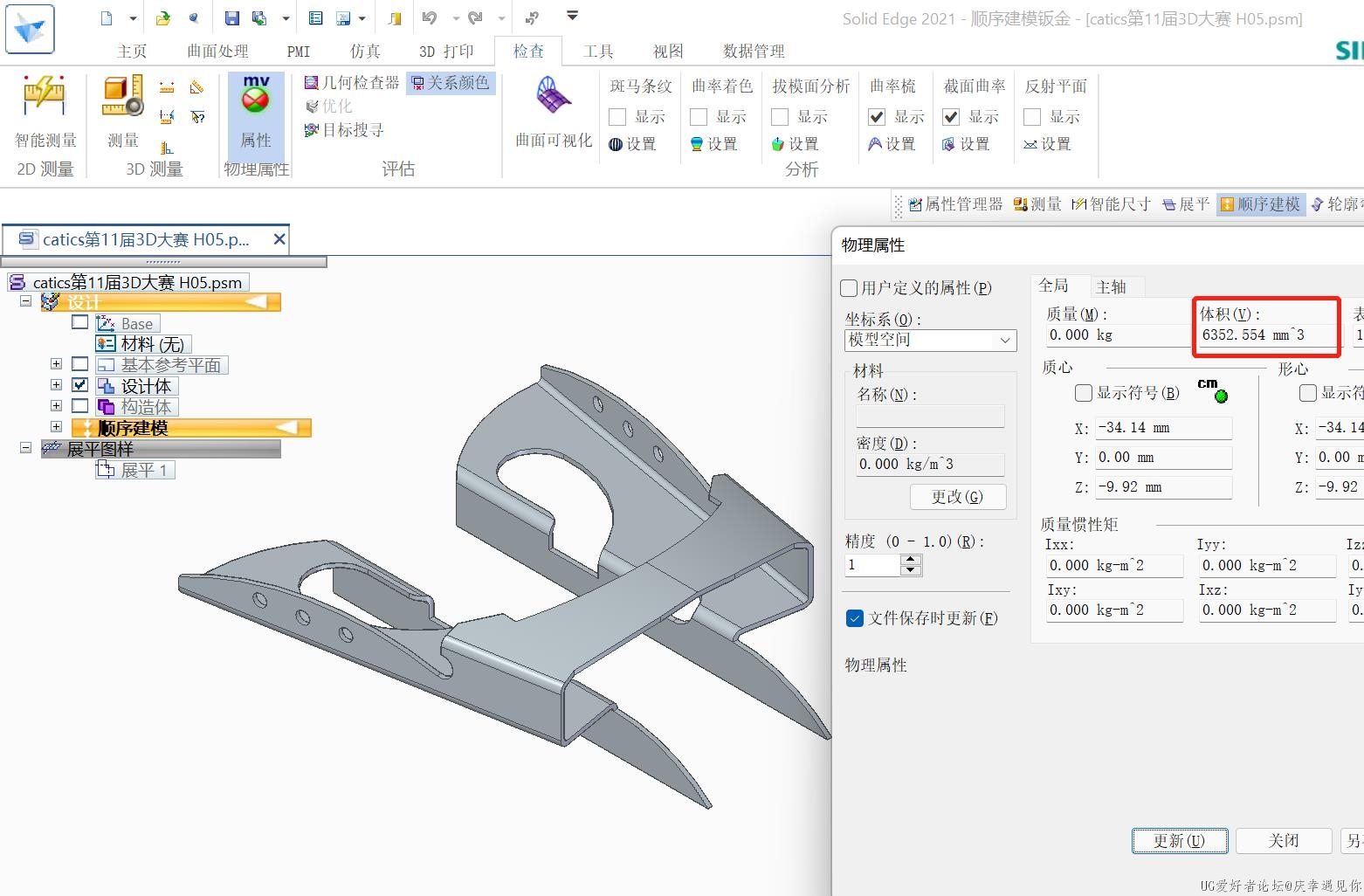Check 用户定义的属性 checkbox
The width and height of the screenshot is (1364, 896).
[849, 288]
